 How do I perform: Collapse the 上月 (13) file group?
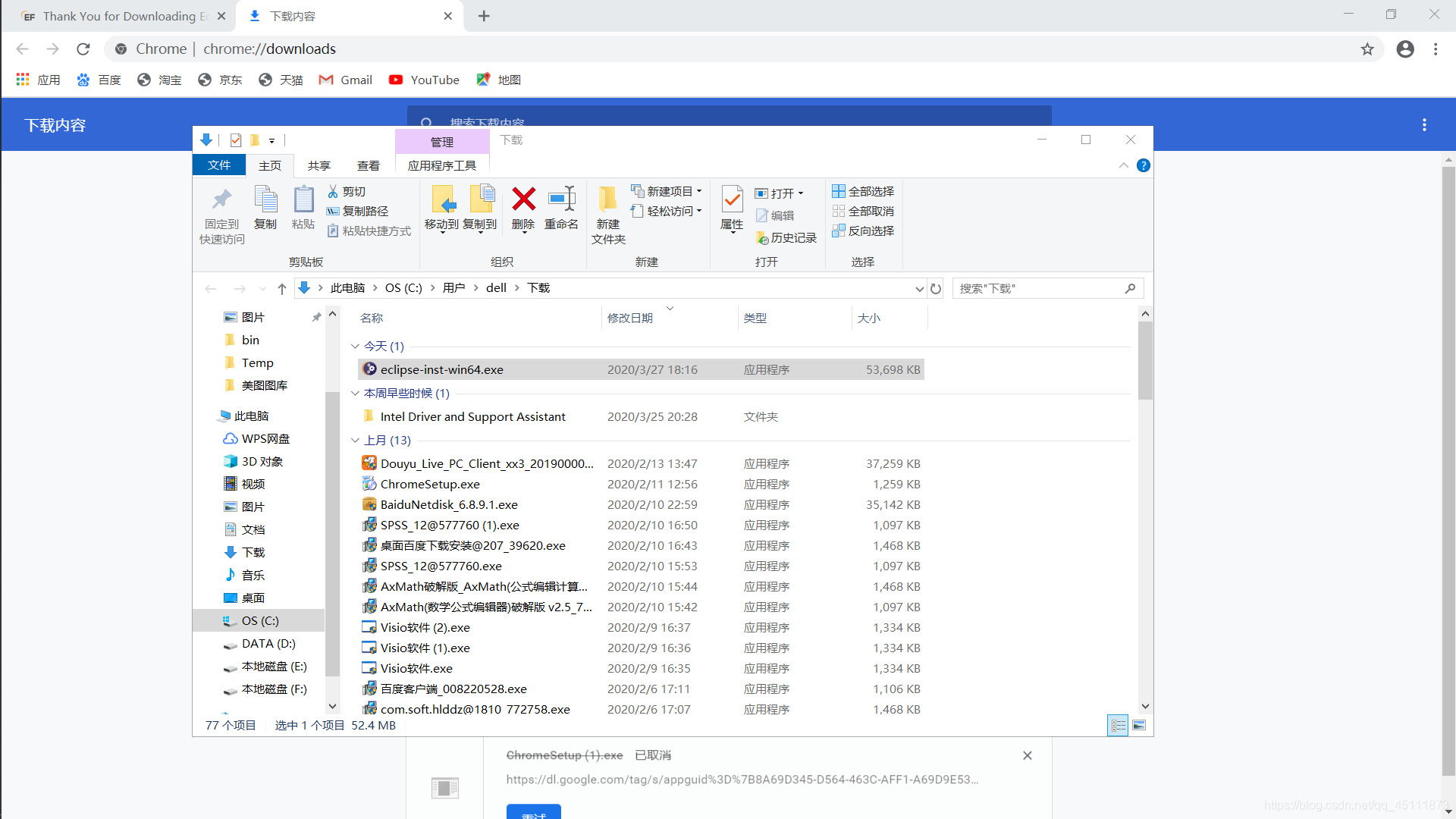point(355,441)
